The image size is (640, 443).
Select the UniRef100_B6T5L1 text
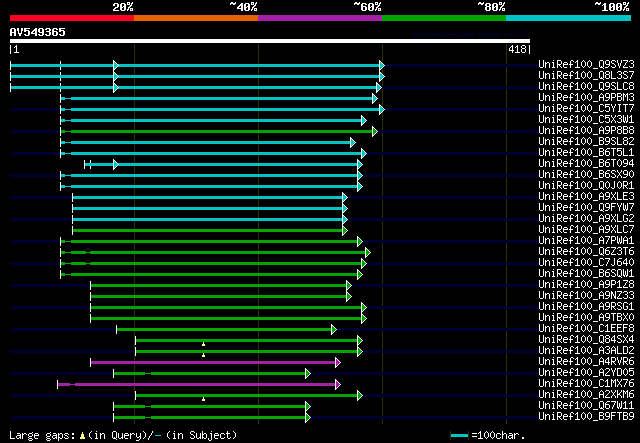[x=586, y=153]
